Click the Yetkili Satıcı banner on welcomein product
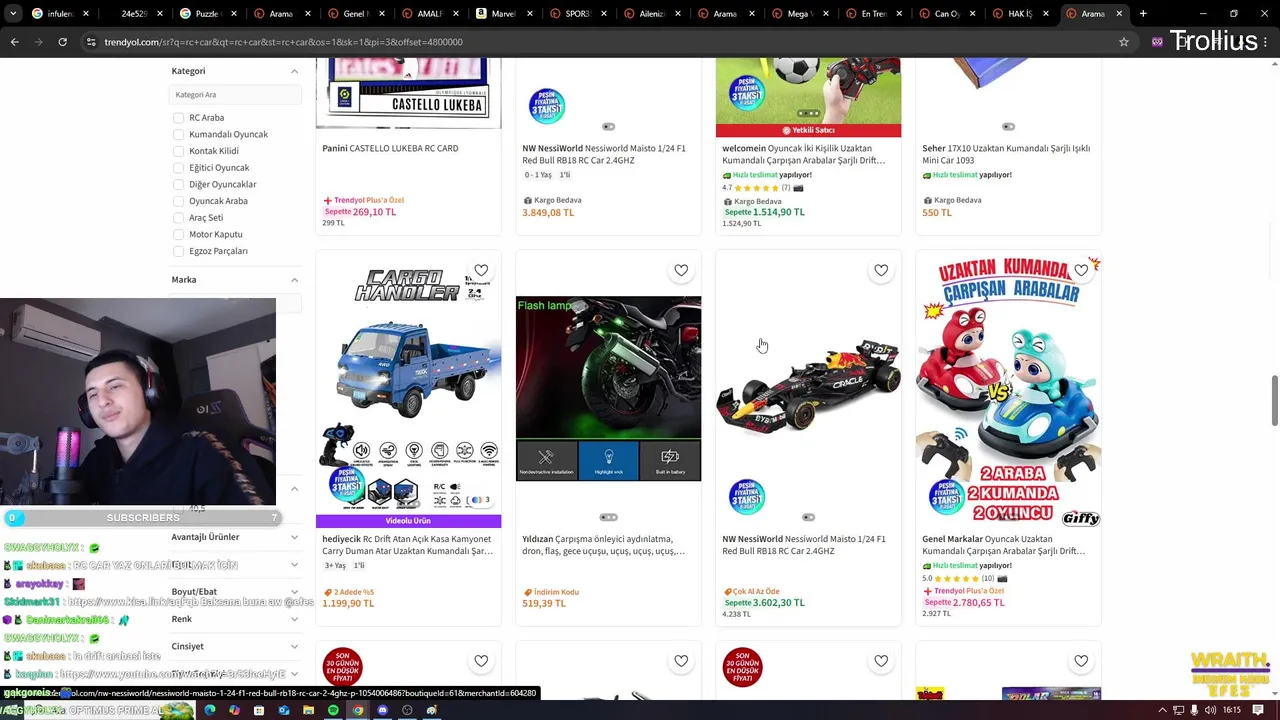The width and height of the screenshot is (1280, 720). point(808,130)
